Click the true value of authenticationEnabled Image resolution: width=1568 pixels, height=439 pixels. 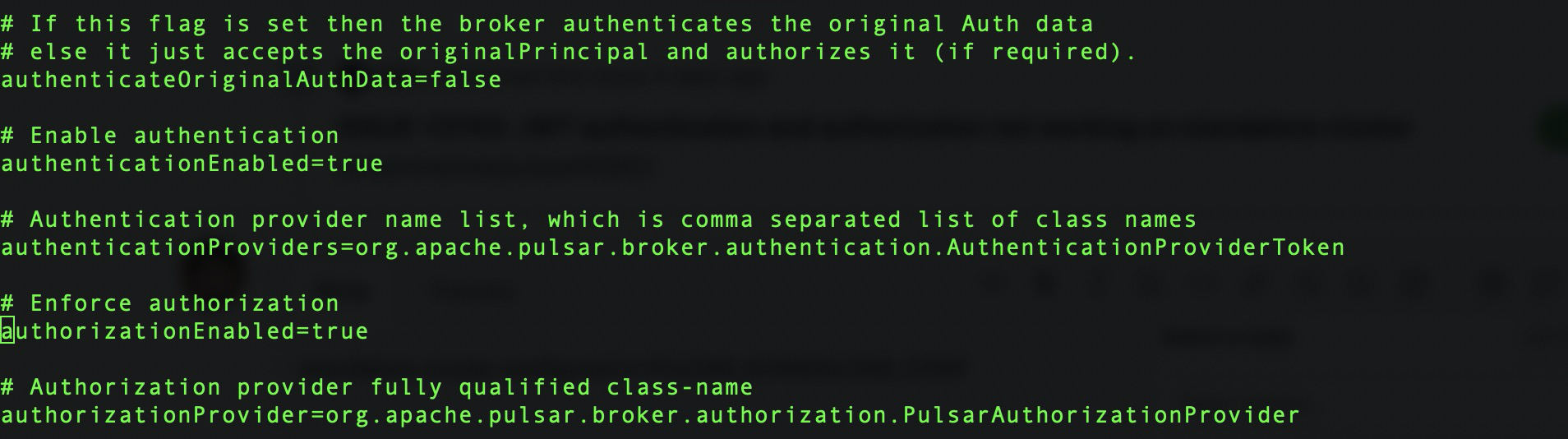point(355,164)
